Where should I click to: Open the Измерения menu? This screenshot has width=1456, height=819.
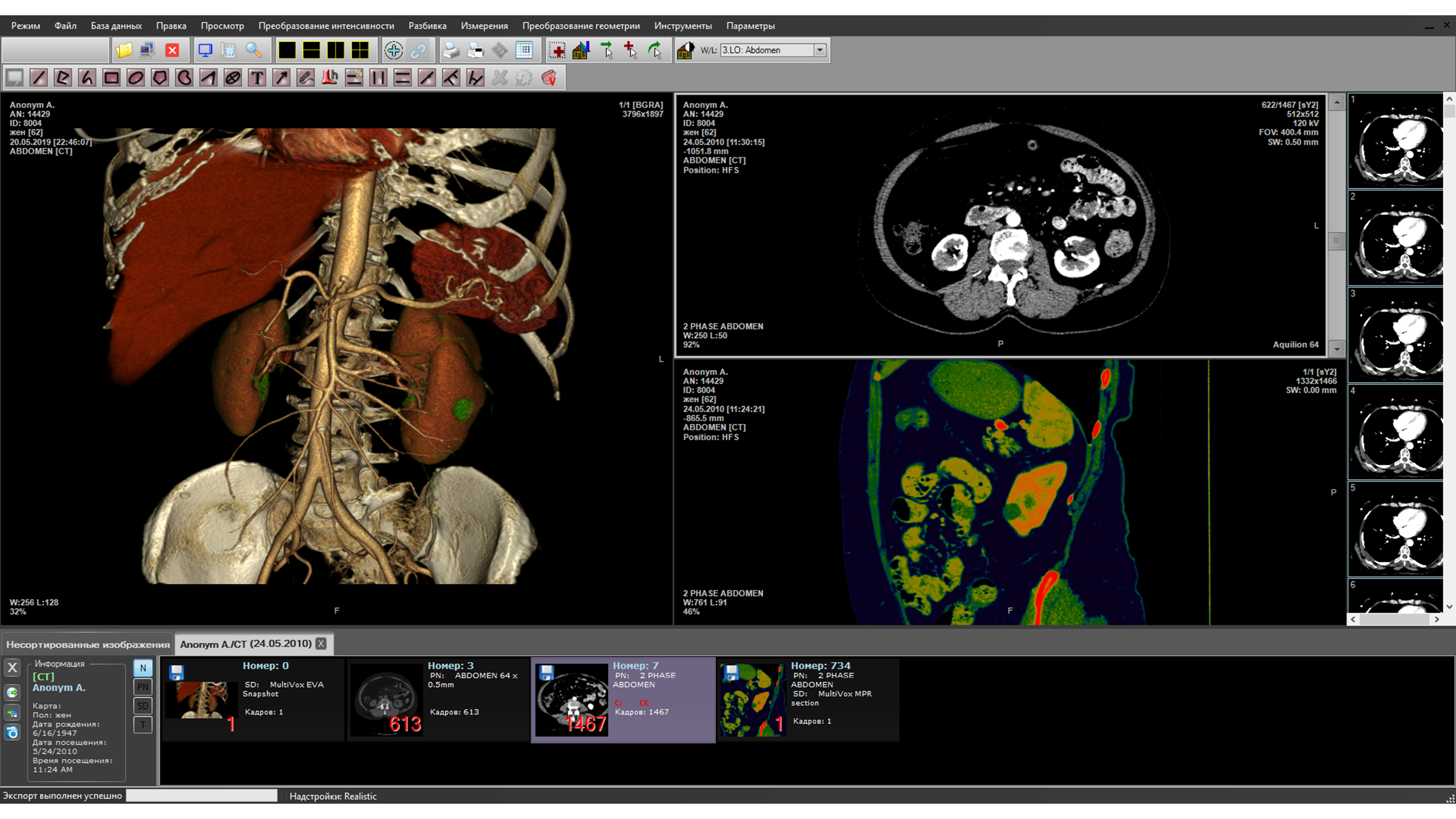tap(484, 26)
